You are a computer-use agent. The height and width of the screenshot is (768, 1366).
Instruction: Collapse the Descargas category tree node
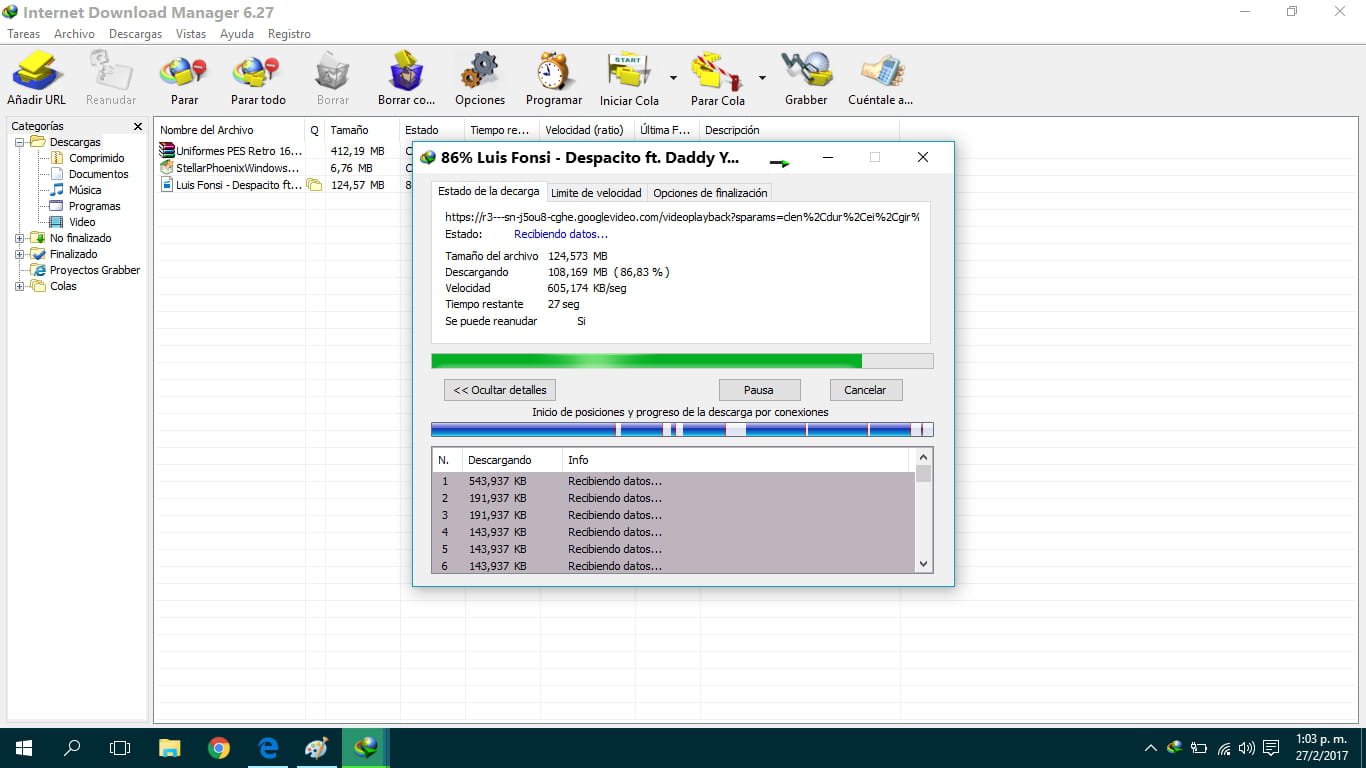pos(20,142)
